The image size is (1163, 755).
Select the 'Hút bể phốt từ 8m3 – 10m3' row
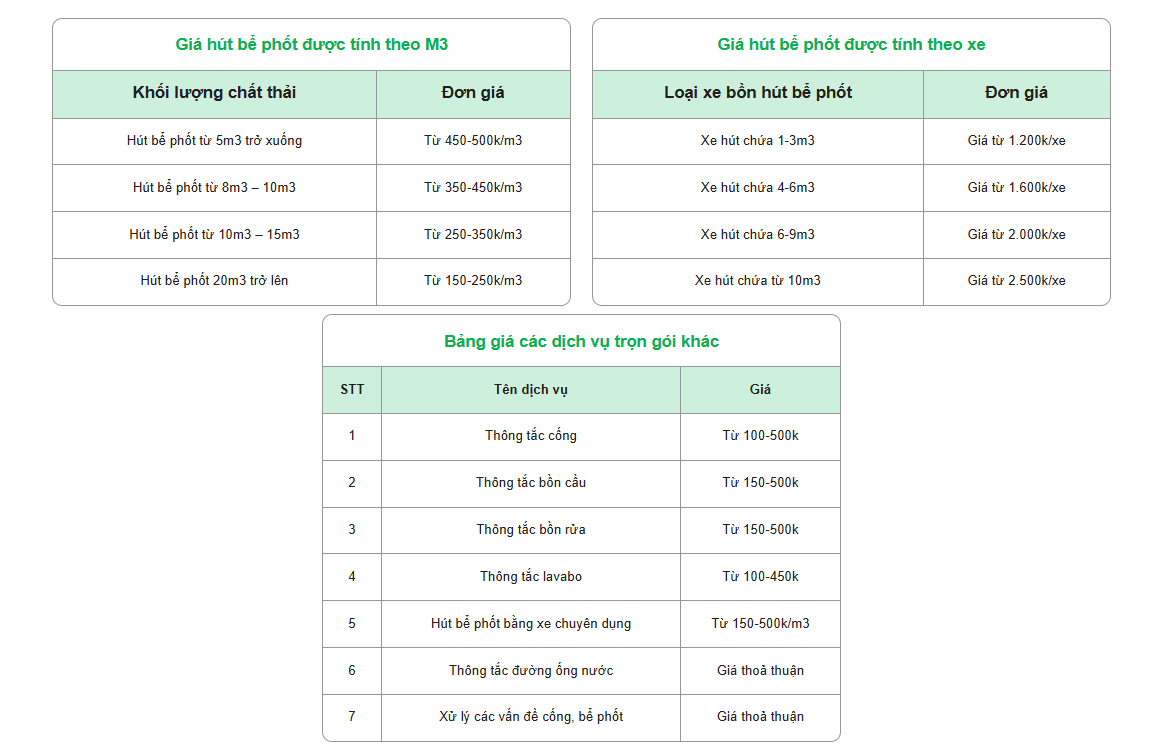tap(214, 188)
